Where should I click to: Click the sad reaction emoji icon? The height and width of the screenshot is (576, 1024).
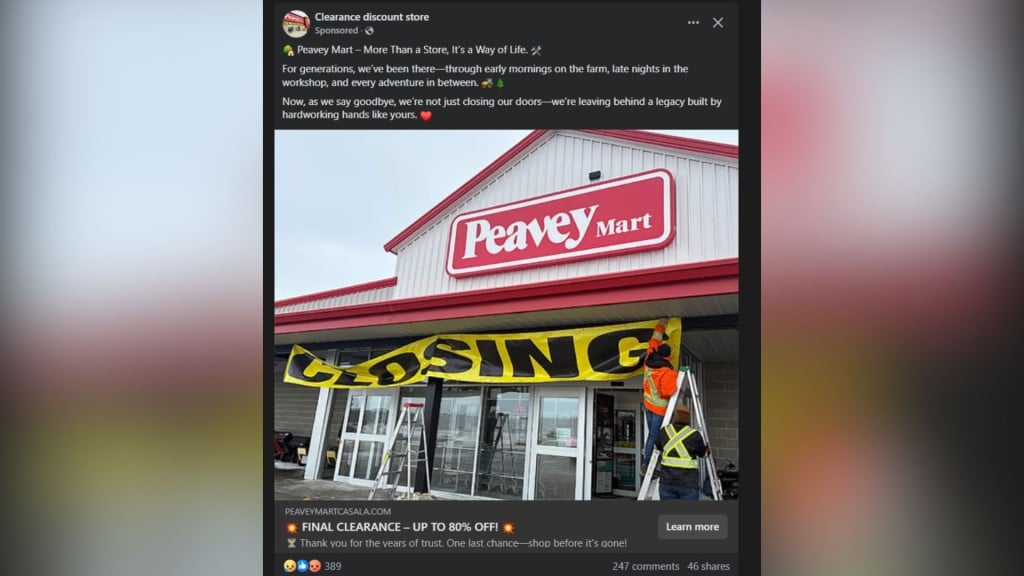point(290,566)
